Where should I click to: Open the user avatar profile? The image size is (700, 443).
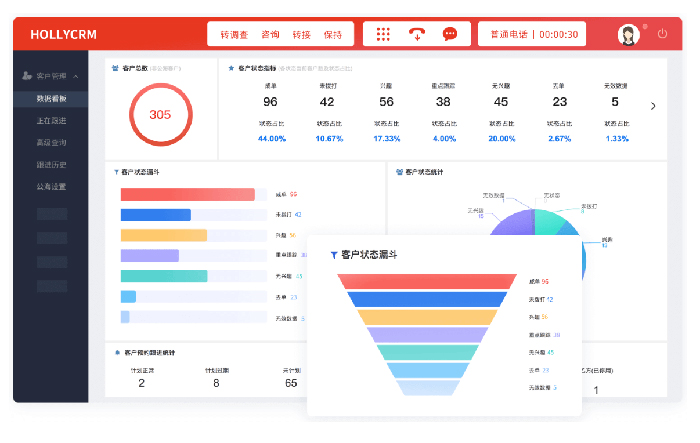[628, 35]
